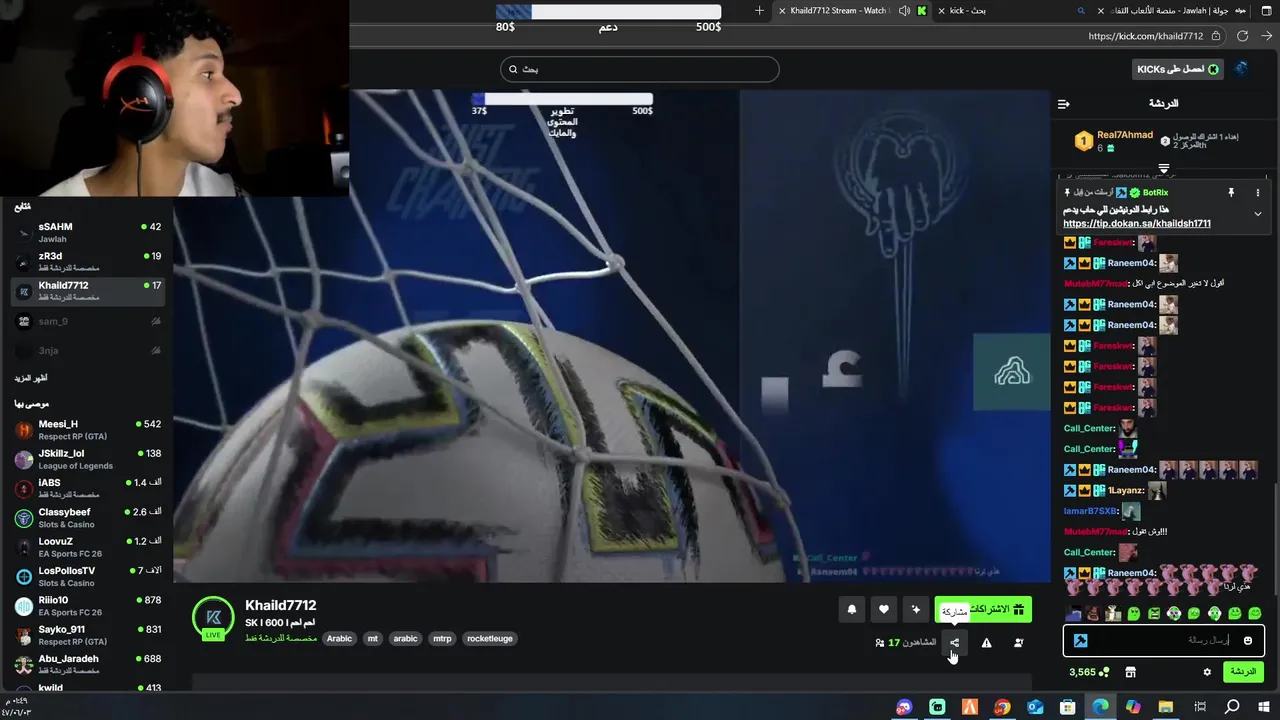Click the user-with-bars icon beside the report triangle
The width and height of the screenshot is (1280, 720).
tap(1018, 643)
